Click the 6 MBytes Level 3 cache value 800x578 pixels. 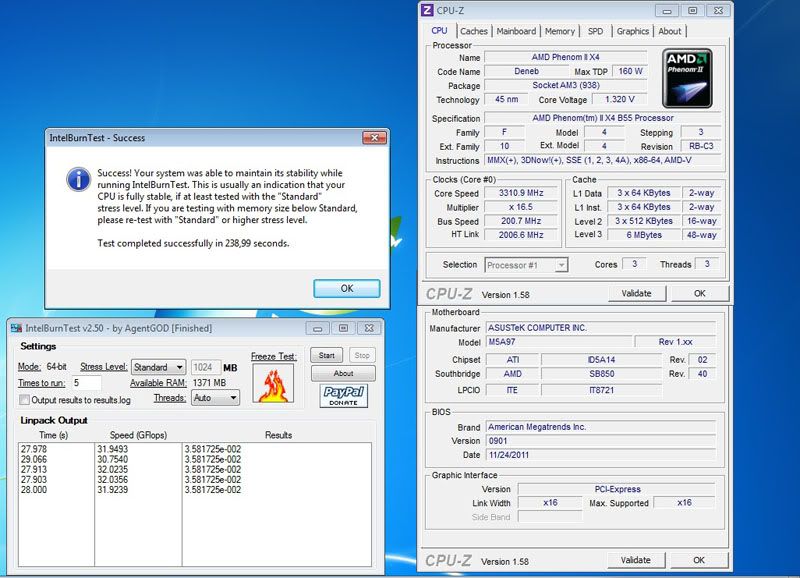644,235
